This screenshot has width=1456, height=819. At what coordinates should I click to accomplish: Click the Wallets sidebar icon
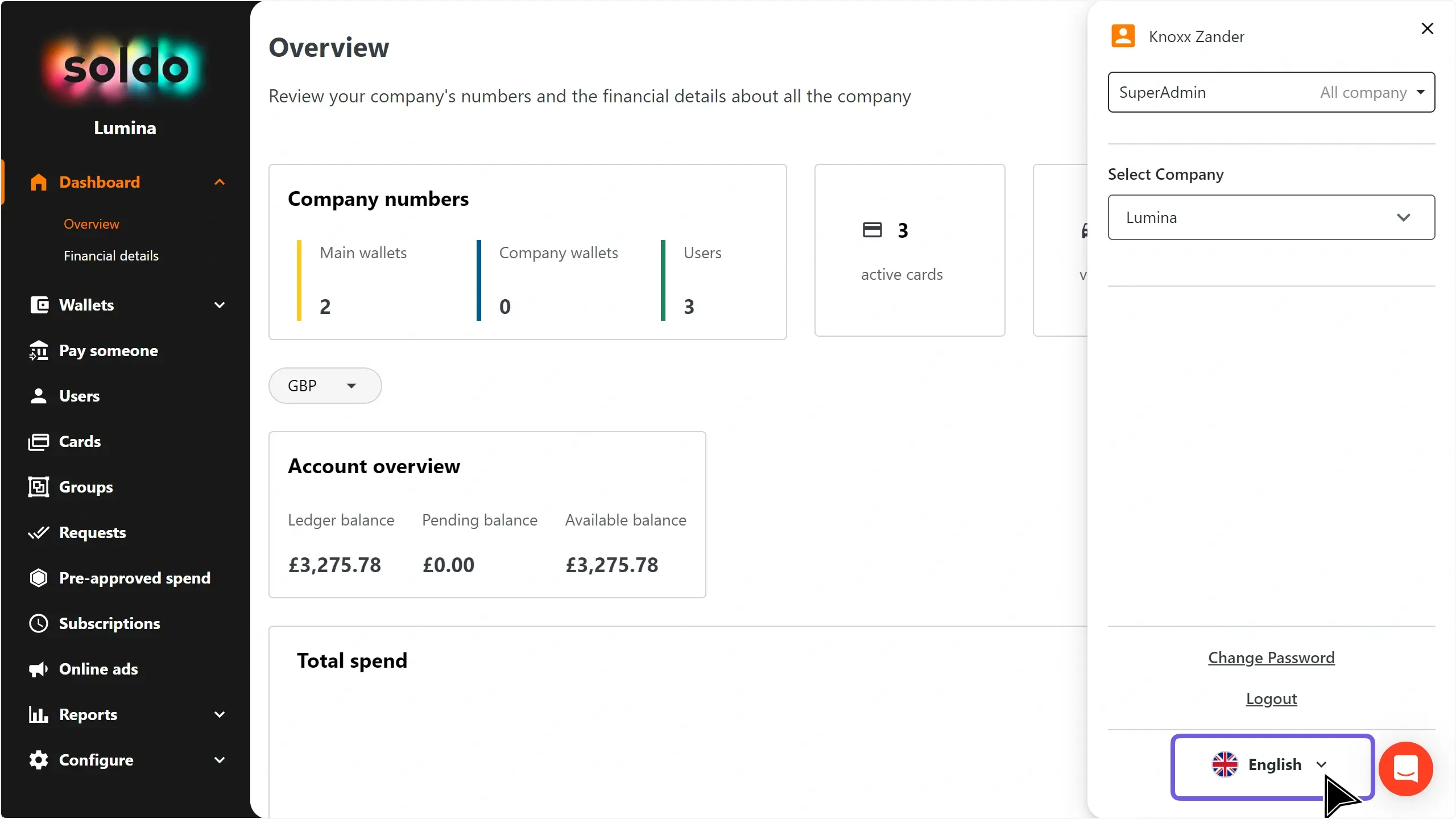39,305
